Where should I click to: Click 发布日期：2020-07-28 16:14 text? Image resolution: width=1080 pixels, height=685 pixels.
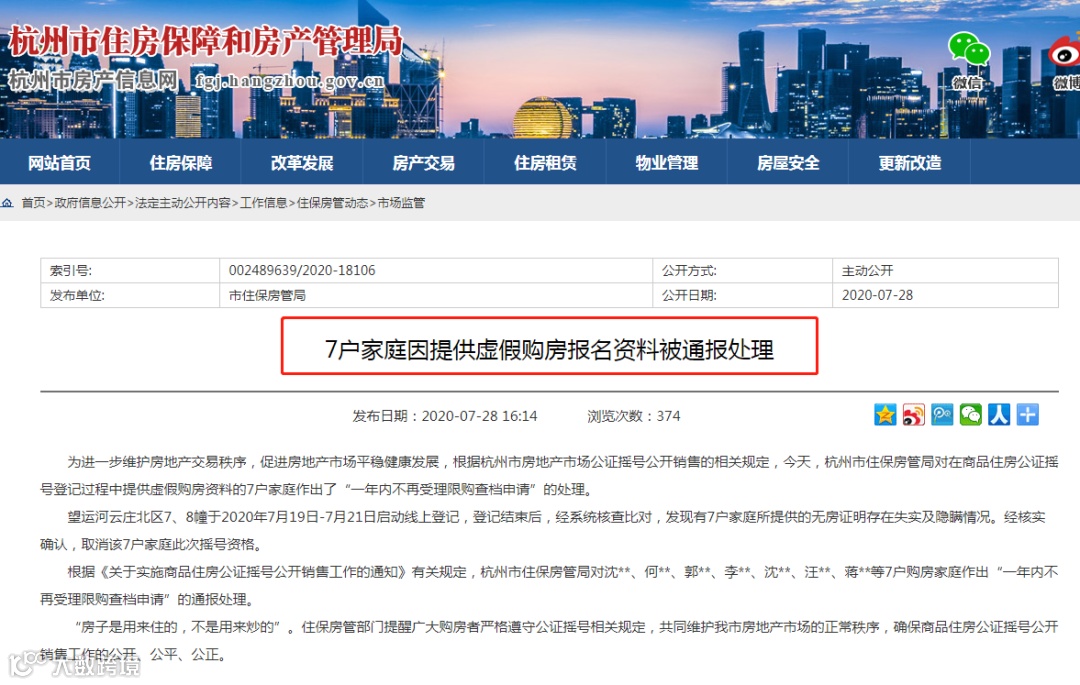click(x=444, y=416)
